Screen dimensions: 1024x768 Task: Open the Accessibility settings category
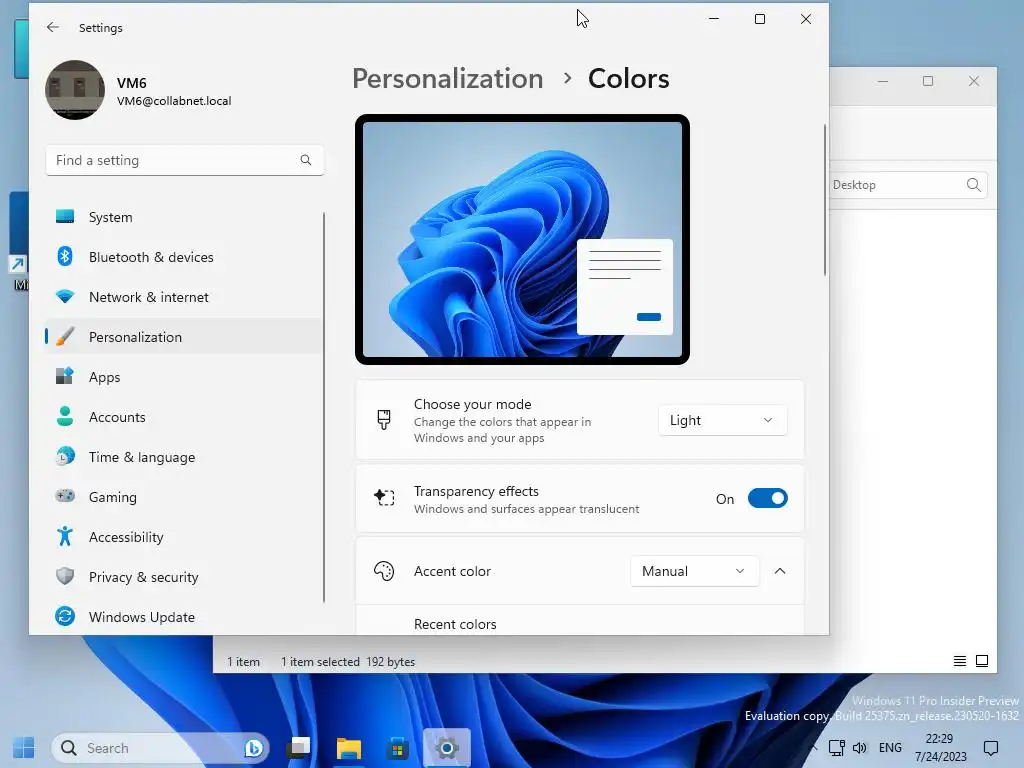pos(183,537)
